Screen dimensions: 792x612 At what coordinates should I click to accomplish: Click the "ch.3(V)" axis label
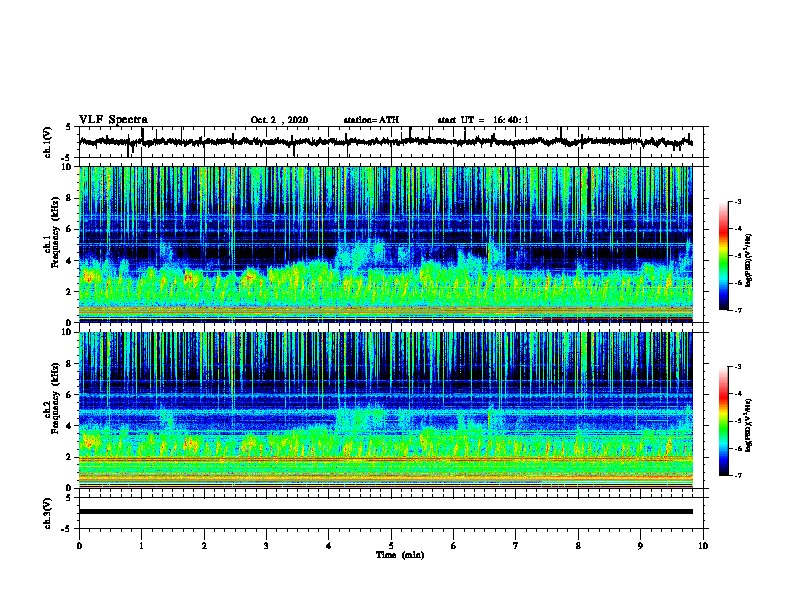(48, 513)
